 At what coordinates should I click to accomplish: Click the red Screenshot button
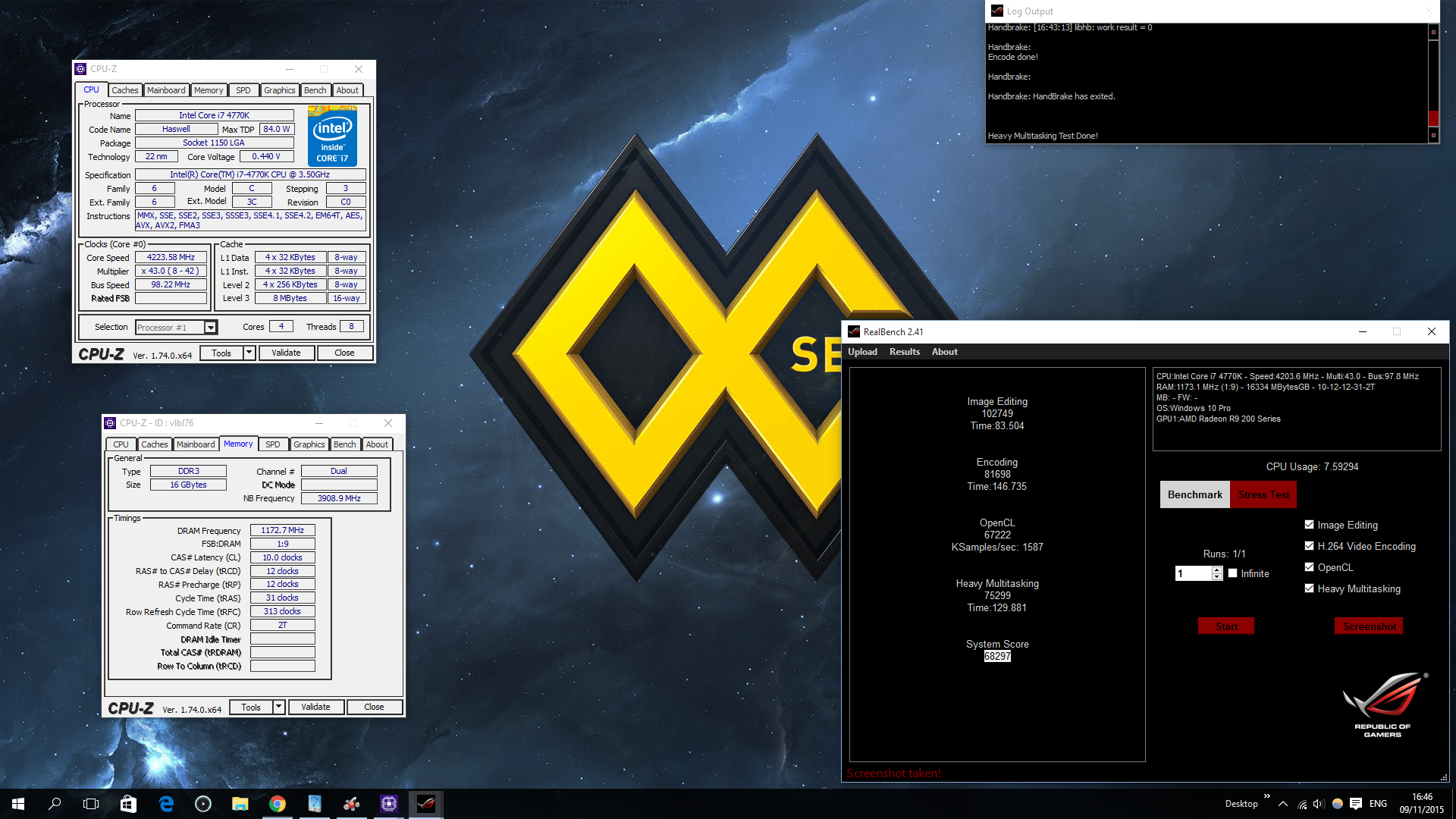(1369, 626)
